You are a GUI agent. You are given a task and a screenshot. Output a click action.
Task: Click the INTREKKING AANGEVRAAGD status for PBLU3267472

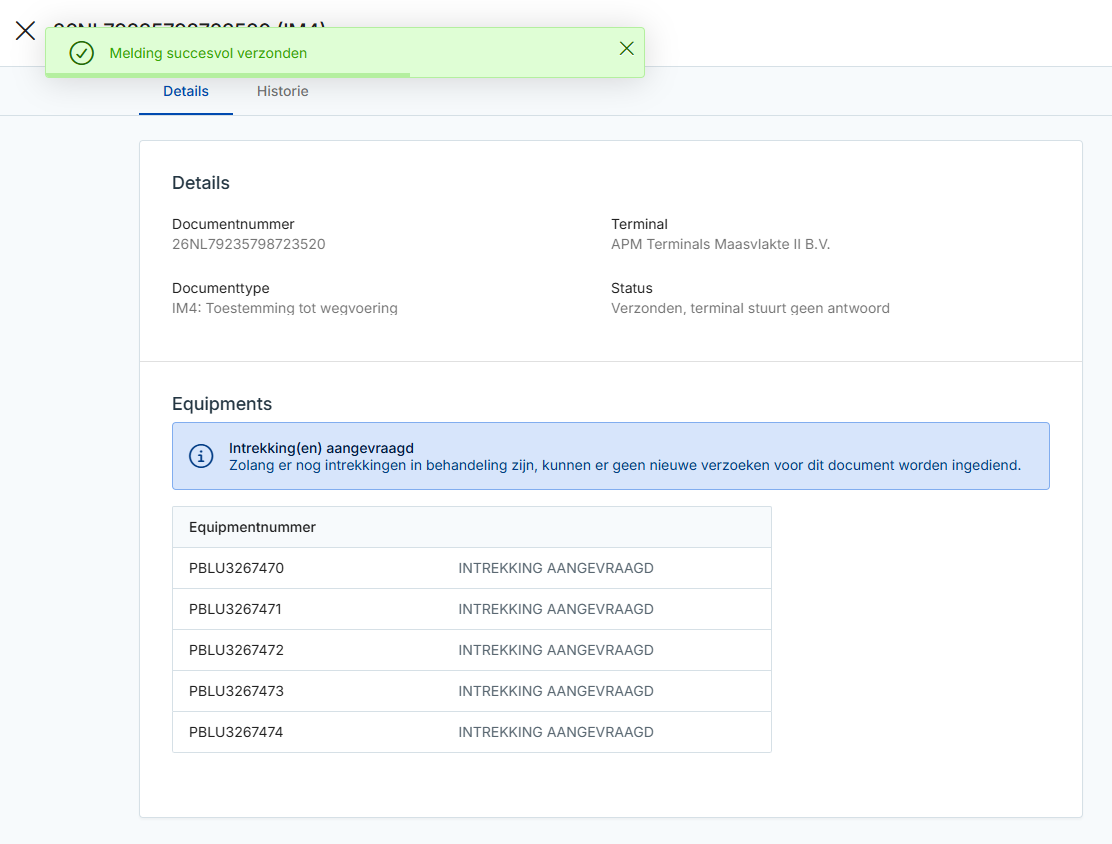[555, 650]
